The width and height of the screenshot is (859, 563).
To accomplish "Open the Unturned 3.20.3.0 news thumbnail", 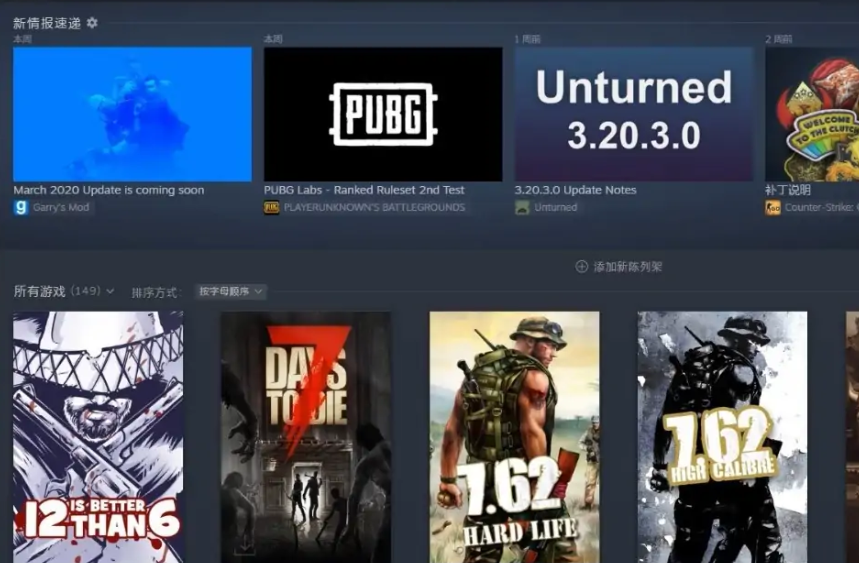I will [634, 114].
